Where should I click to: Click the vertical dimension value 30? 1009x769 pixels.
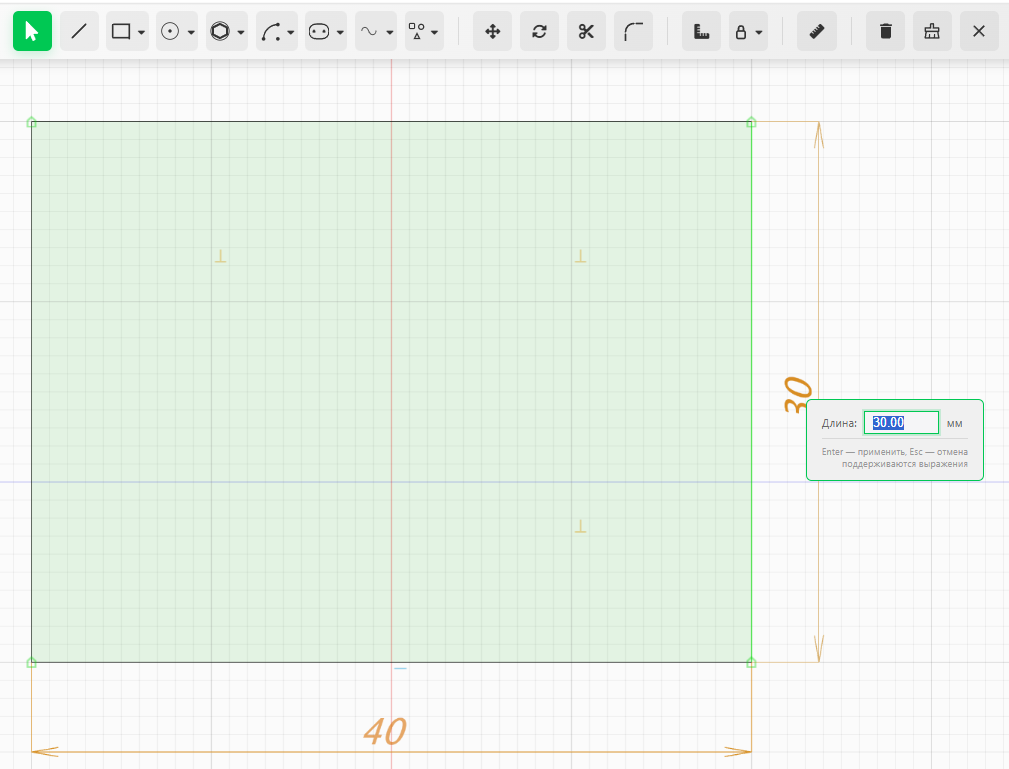pos(798,394)
